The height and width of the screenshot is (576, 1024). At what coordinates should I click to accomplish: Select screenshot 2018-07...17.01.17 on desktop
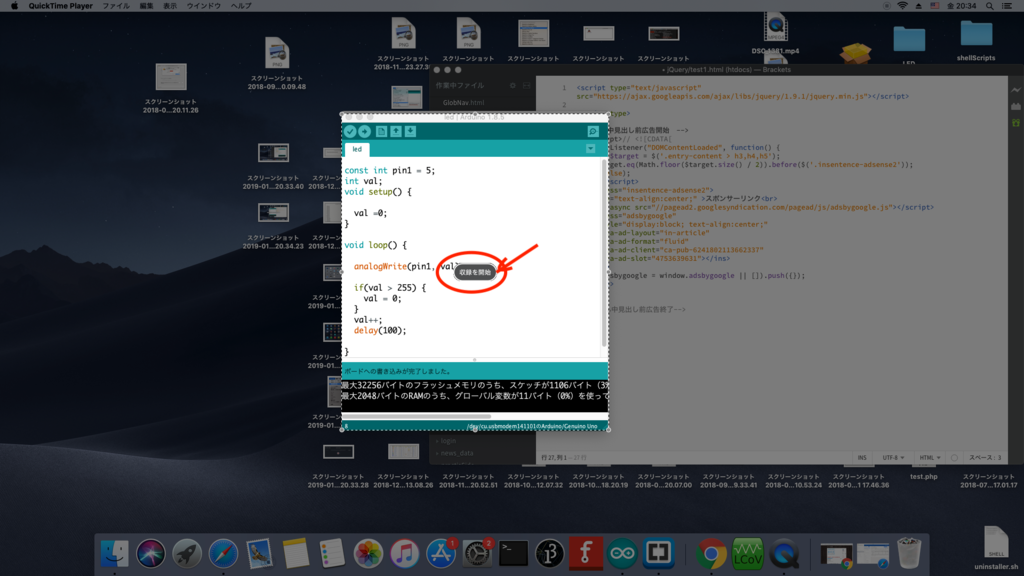988,481
